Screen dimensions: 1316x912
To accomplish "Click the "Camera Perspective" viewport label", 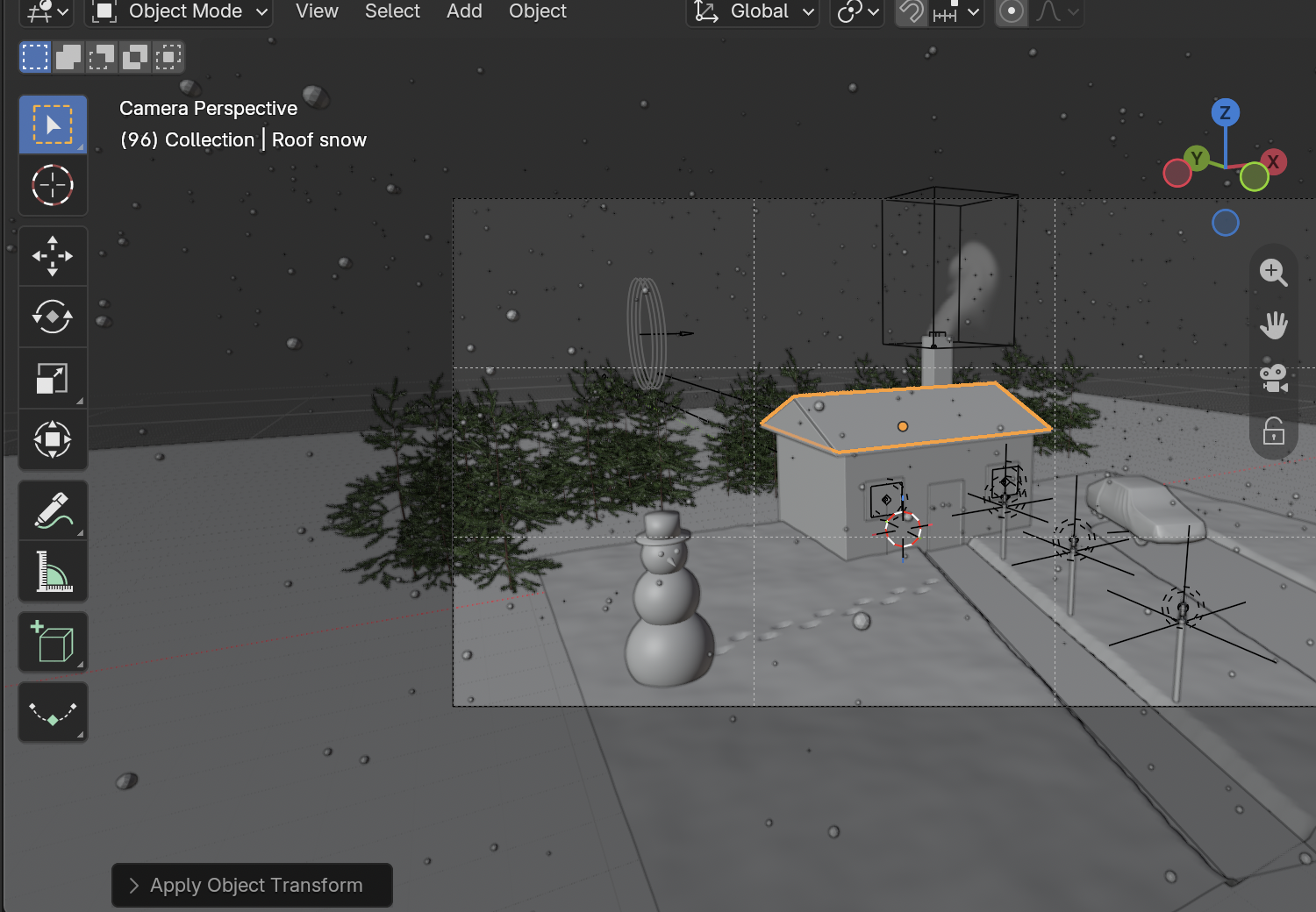I will click(208, 109).
